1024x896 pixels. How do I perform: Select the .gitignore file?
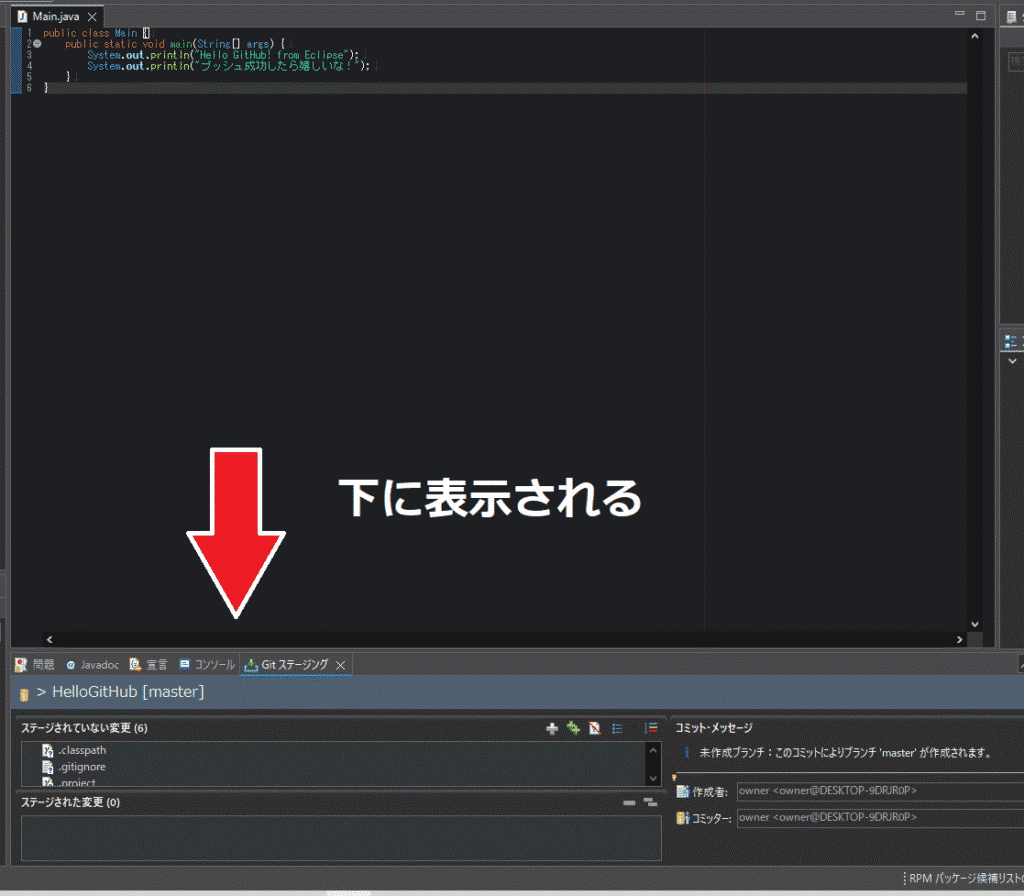tap(81, 767)
